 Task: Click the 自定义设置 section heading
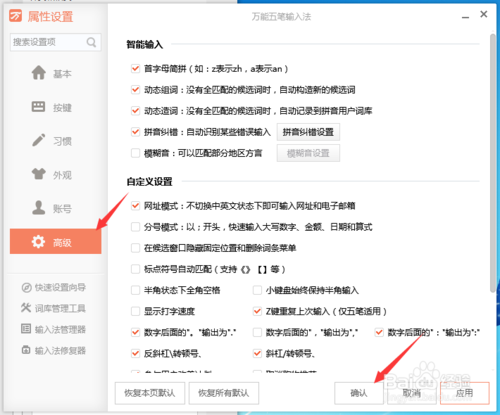[x=149, y=181]
